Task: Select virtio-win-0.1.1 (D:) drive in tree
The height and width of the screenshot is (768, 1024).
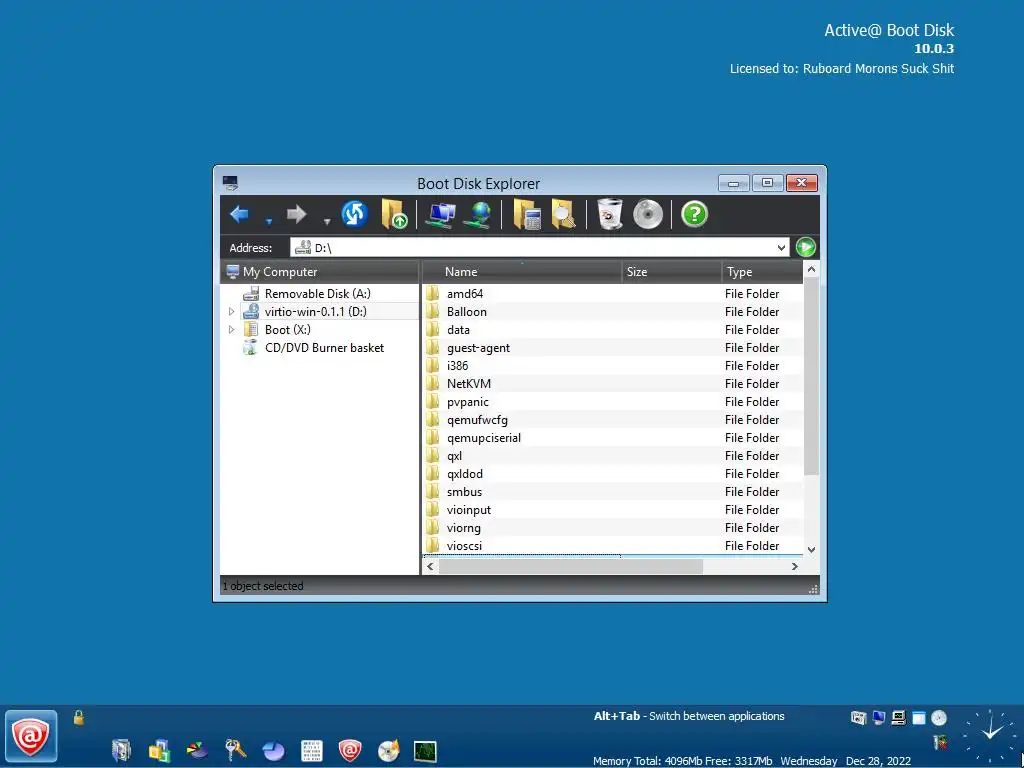Action: coord(315,312)
